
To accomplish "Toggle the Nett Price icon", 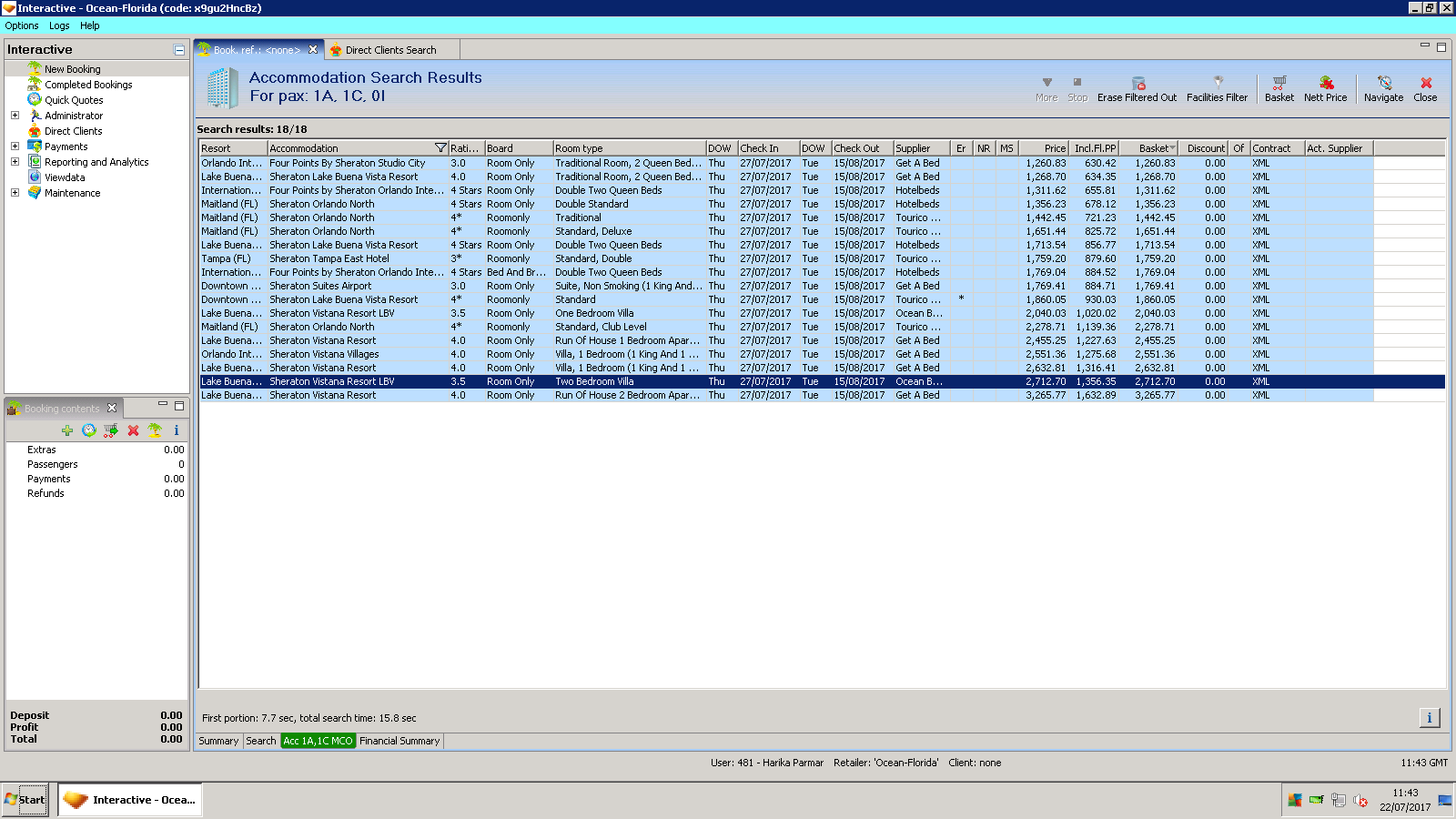I will [1326, 83].
